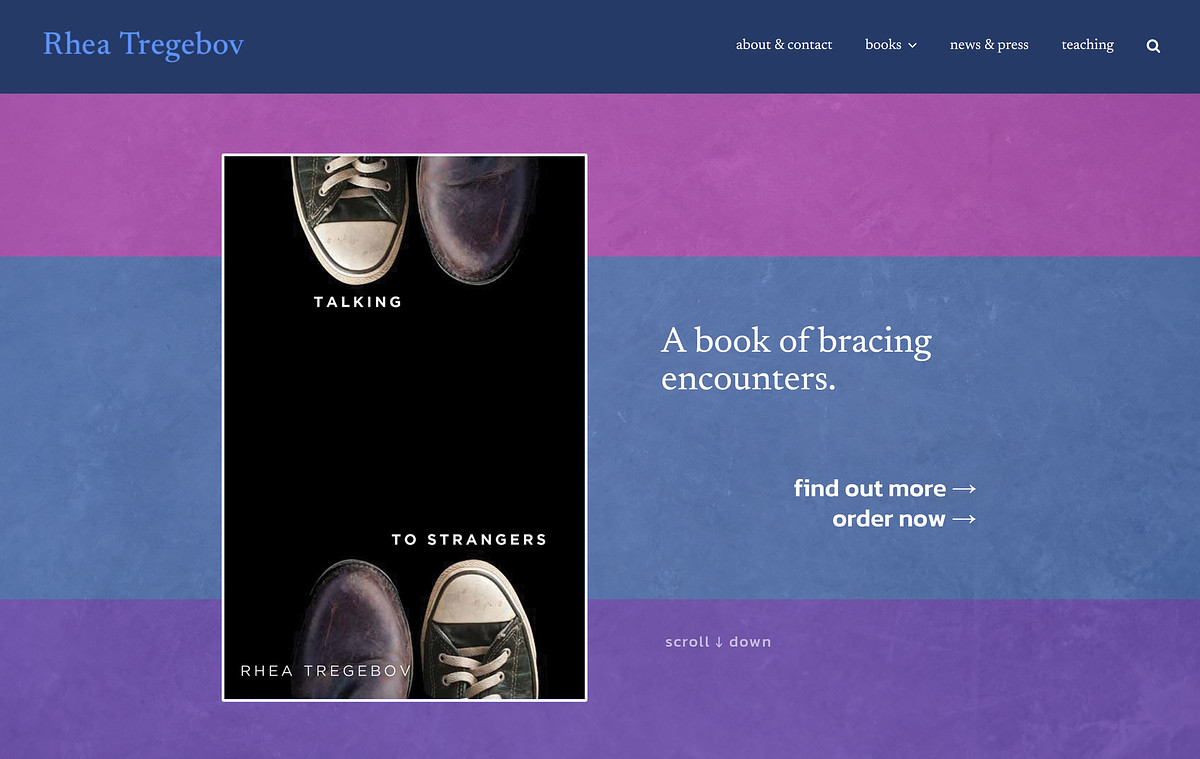Click the Rhea Tregebov site title

[143, 45]
